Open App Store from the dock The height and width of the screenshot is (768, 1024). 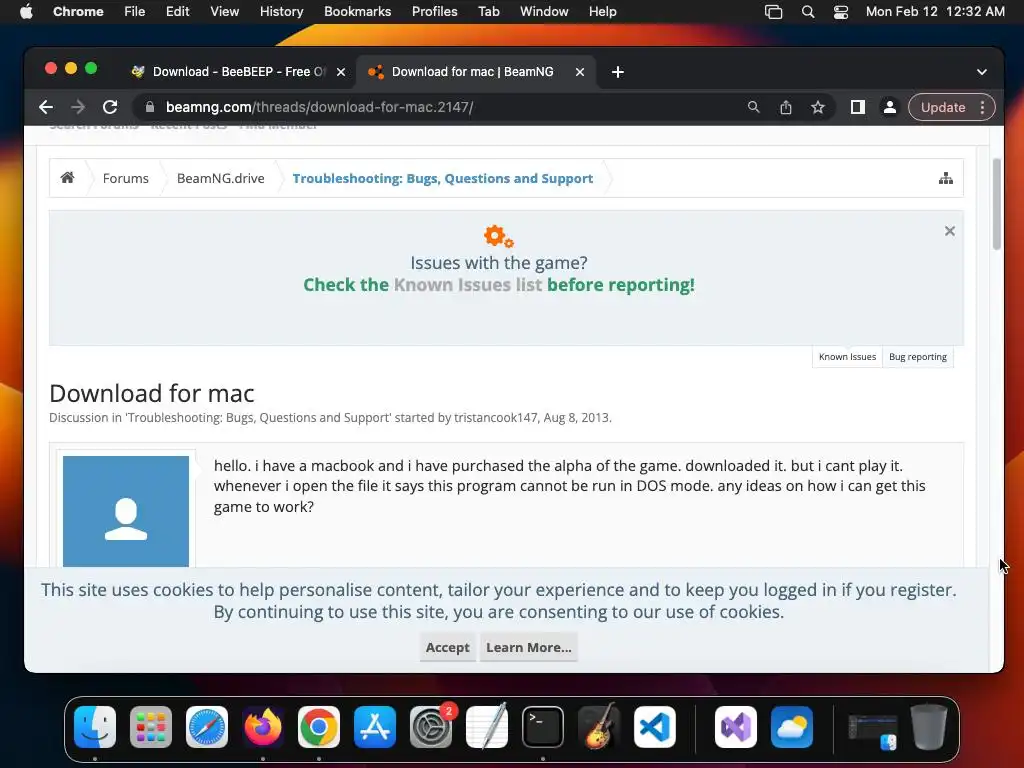tap(375, 727)
